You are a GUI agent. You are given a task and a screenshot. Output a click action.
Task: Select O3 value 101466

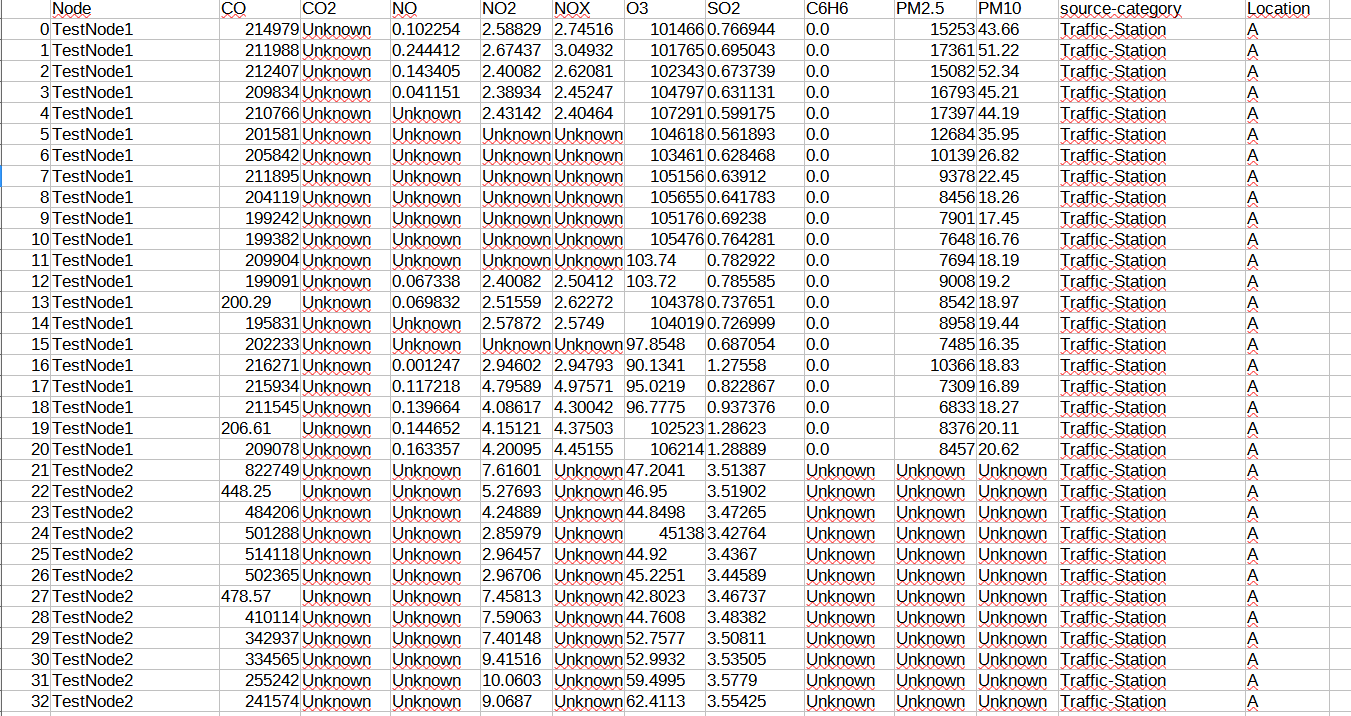pos(664,30)
